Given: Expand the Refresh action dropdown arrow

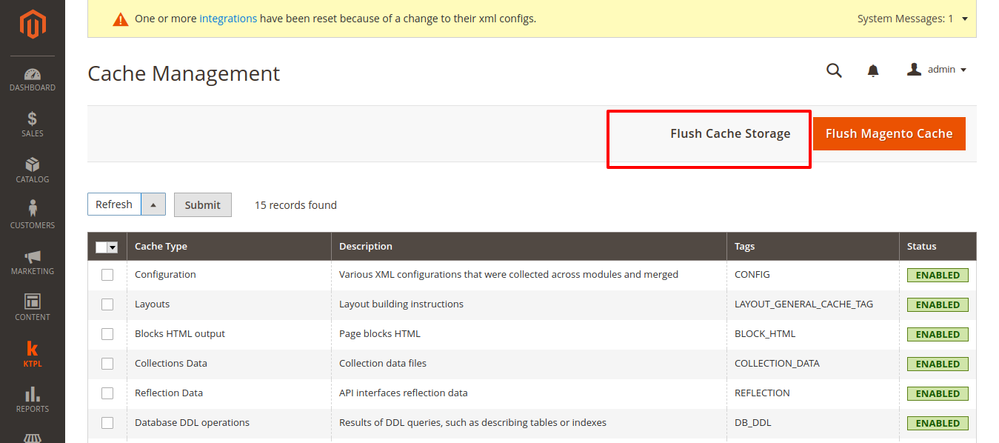Looking at the screenshot, I should (154, 205).
